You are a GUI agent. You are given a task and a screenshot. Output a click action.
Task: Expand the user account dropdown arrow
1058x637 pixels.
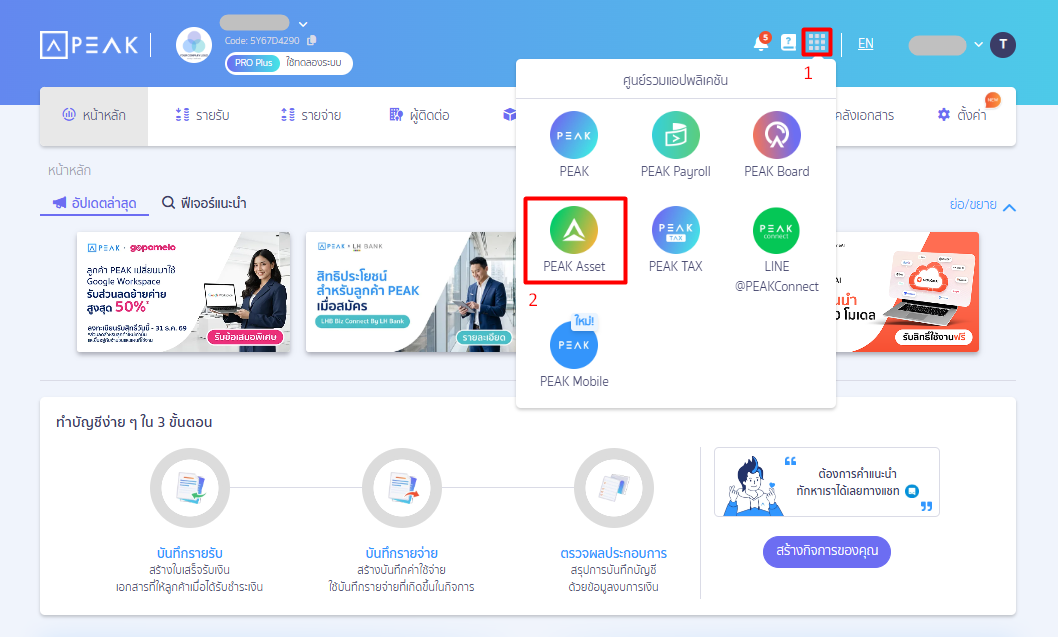[978, 45]
